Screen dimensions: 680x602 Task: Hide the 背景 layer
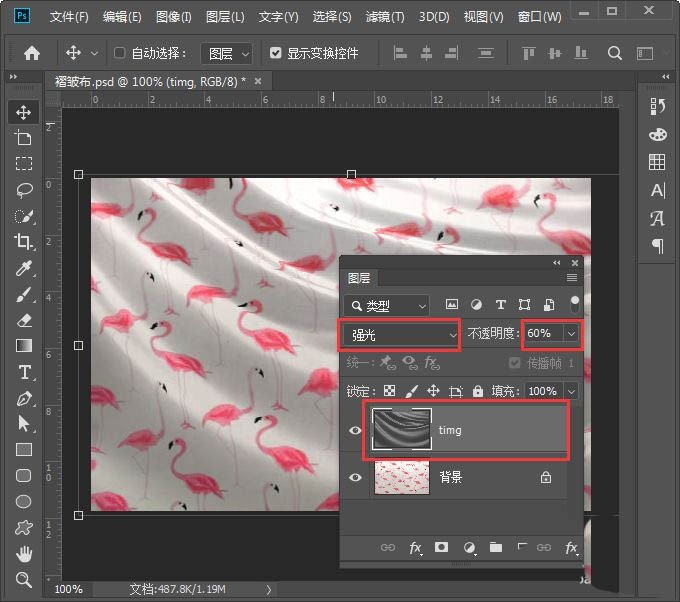(355, 478)
